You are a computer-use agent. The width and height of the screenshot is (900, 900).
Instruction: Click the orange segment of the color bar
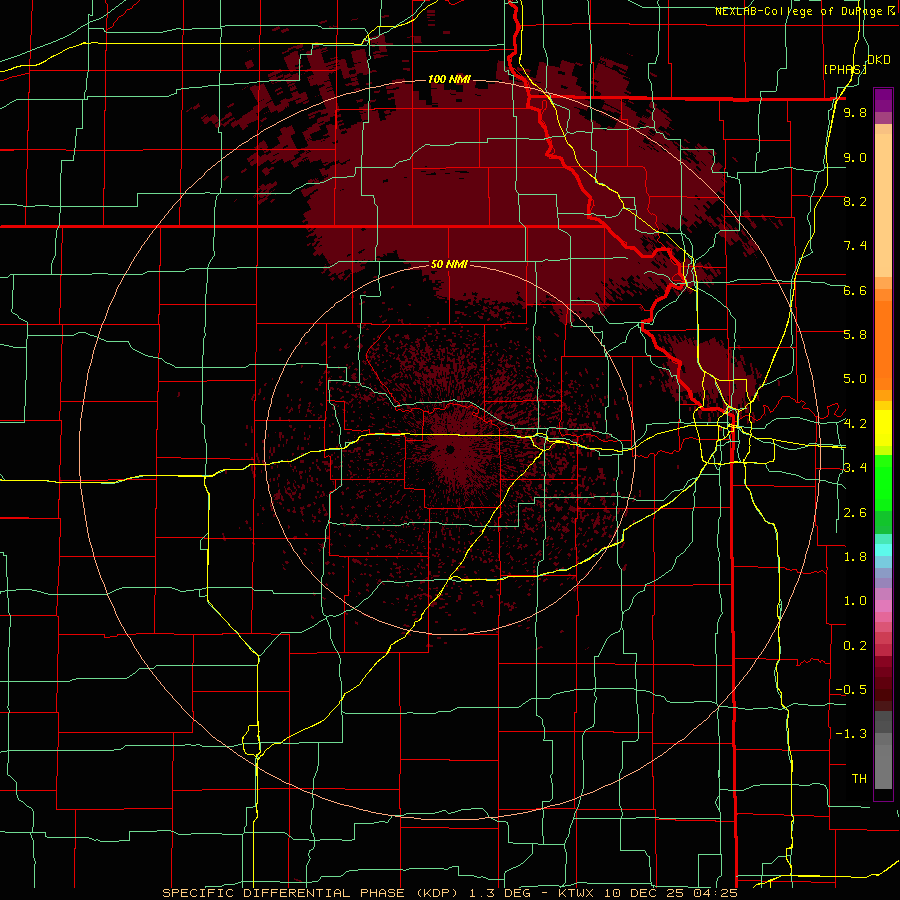tap(883, 346)
